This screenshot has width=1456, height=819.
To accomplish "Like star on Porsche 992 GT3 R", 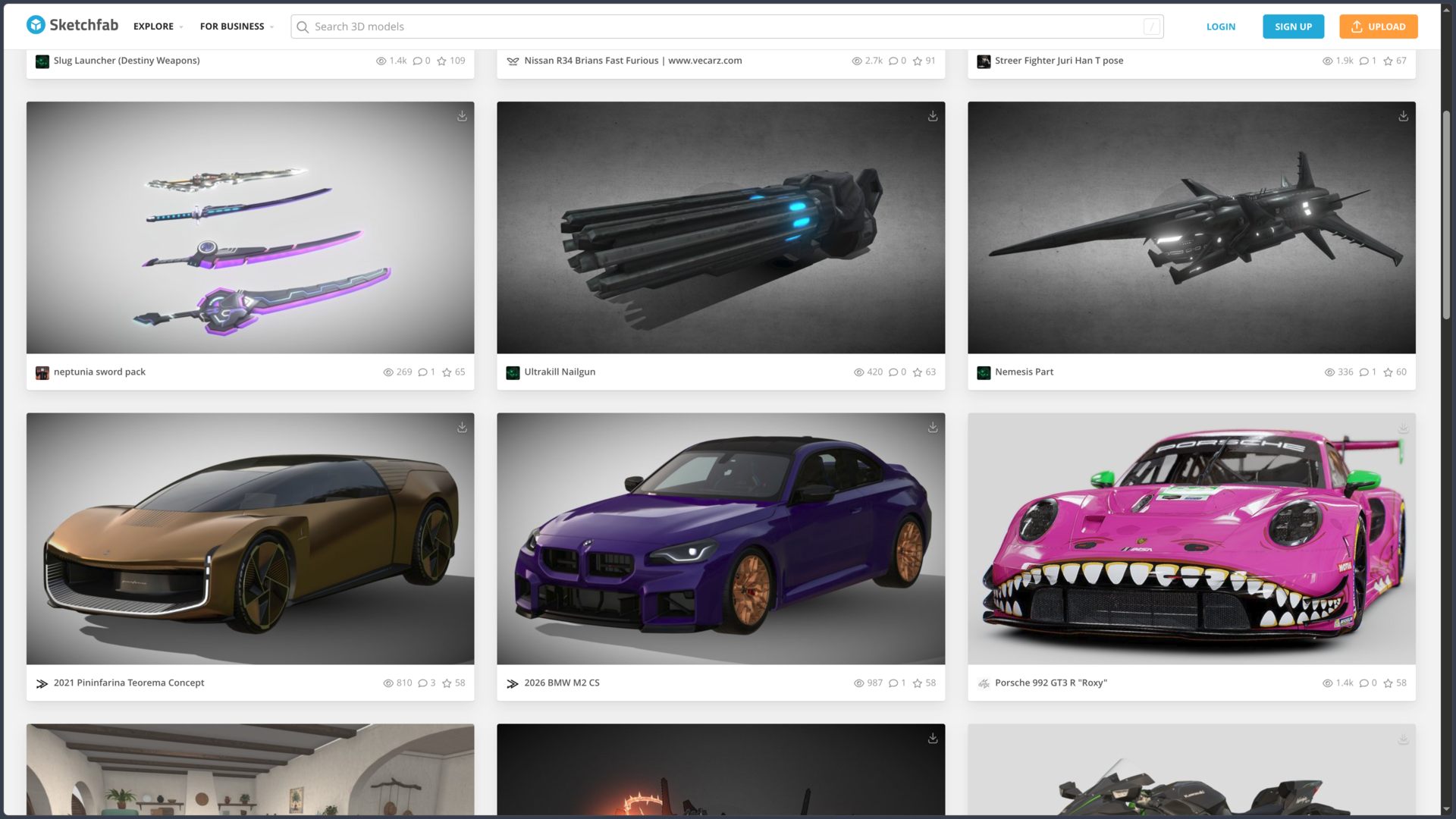I will (1388, 683).
